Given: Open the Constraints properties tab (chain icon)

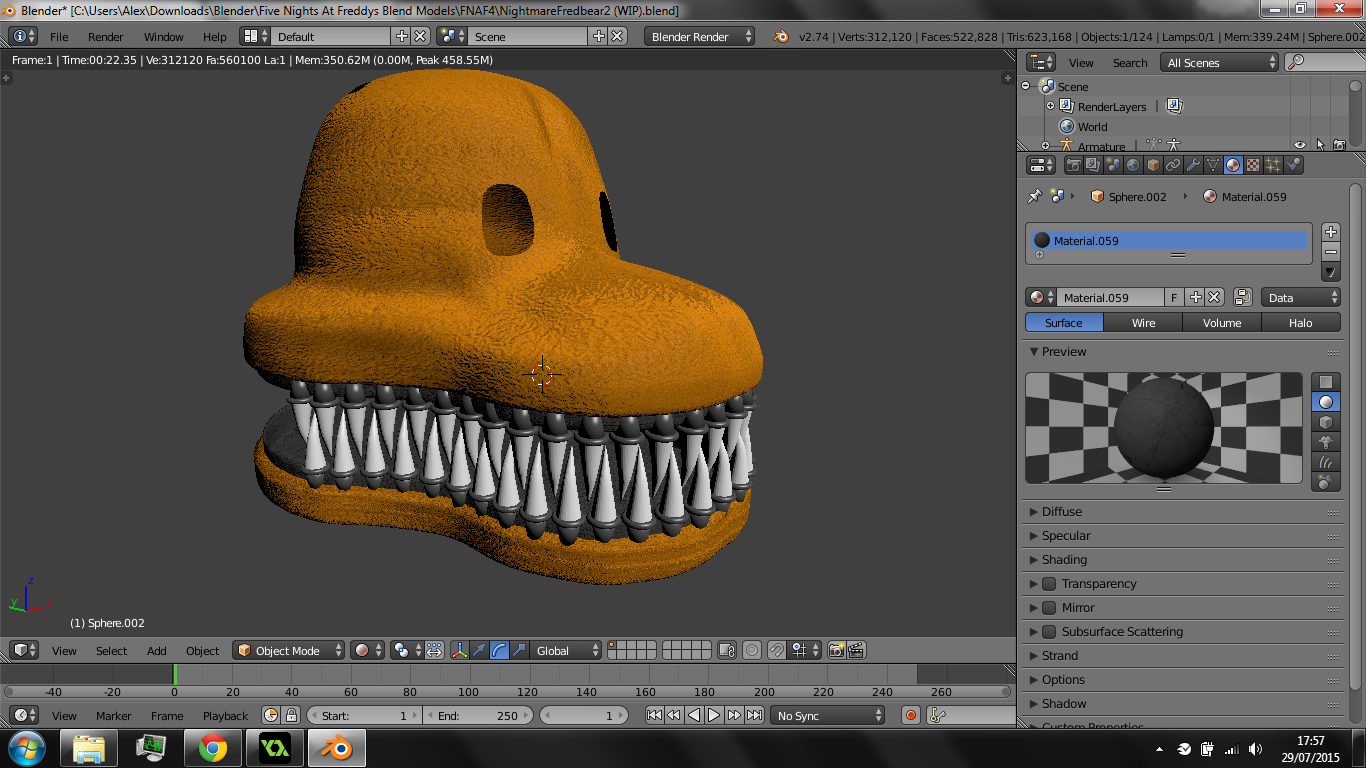Looking at the screenshot, I should 1173,165.
